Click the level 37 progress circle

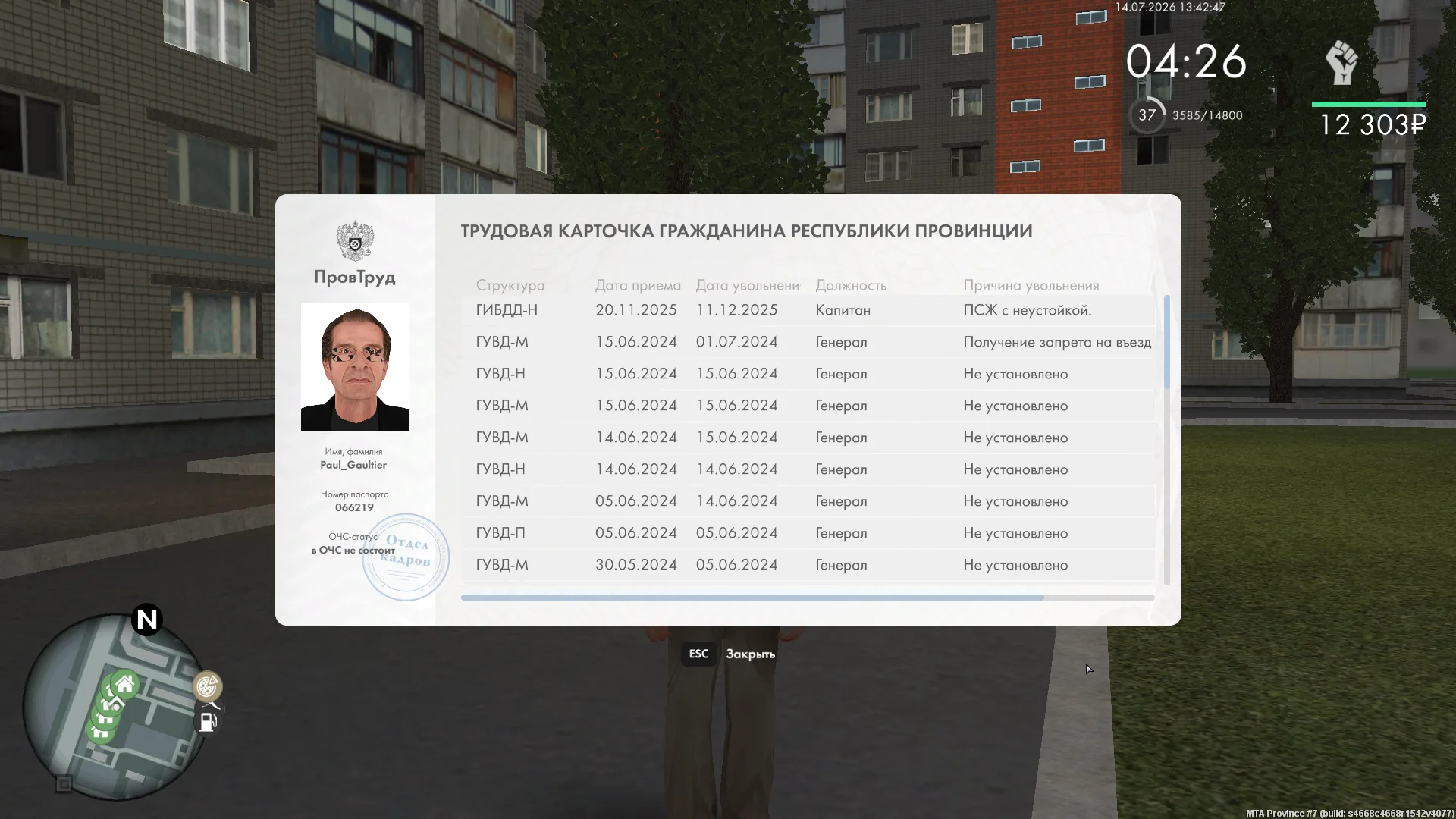coord(1147,115)
